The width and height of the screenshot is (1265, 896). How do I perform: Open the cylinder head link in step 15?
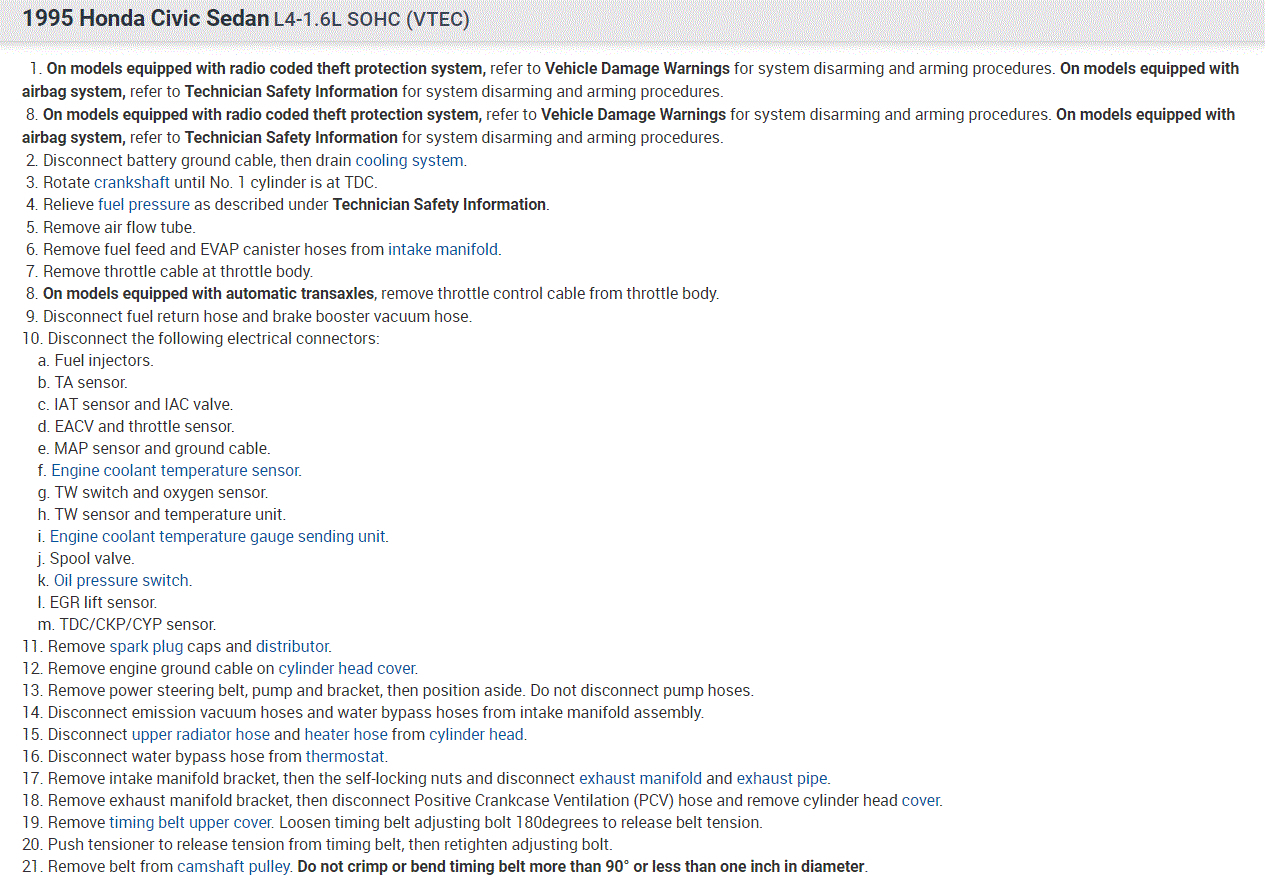tap(476, 734)
